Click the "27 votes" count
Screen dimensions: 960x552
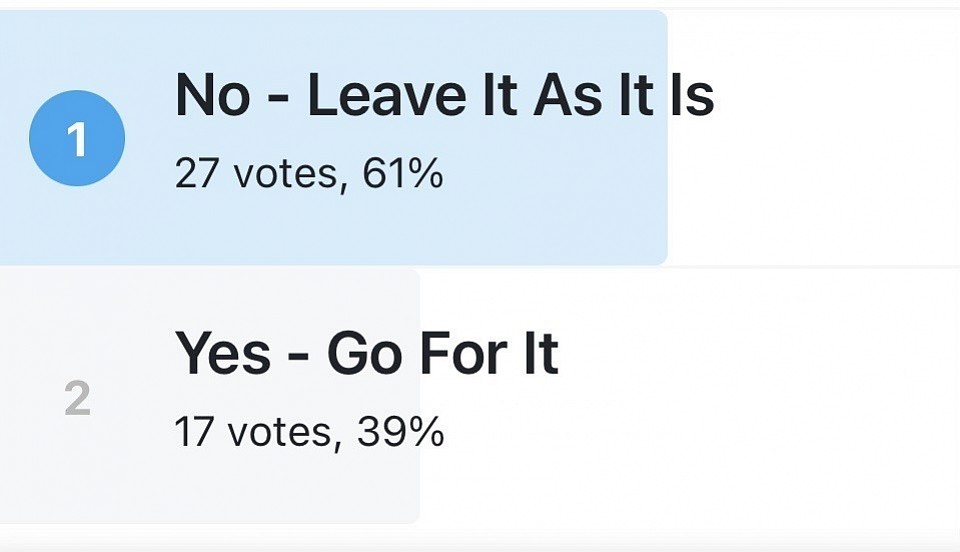tap(256, 175)
